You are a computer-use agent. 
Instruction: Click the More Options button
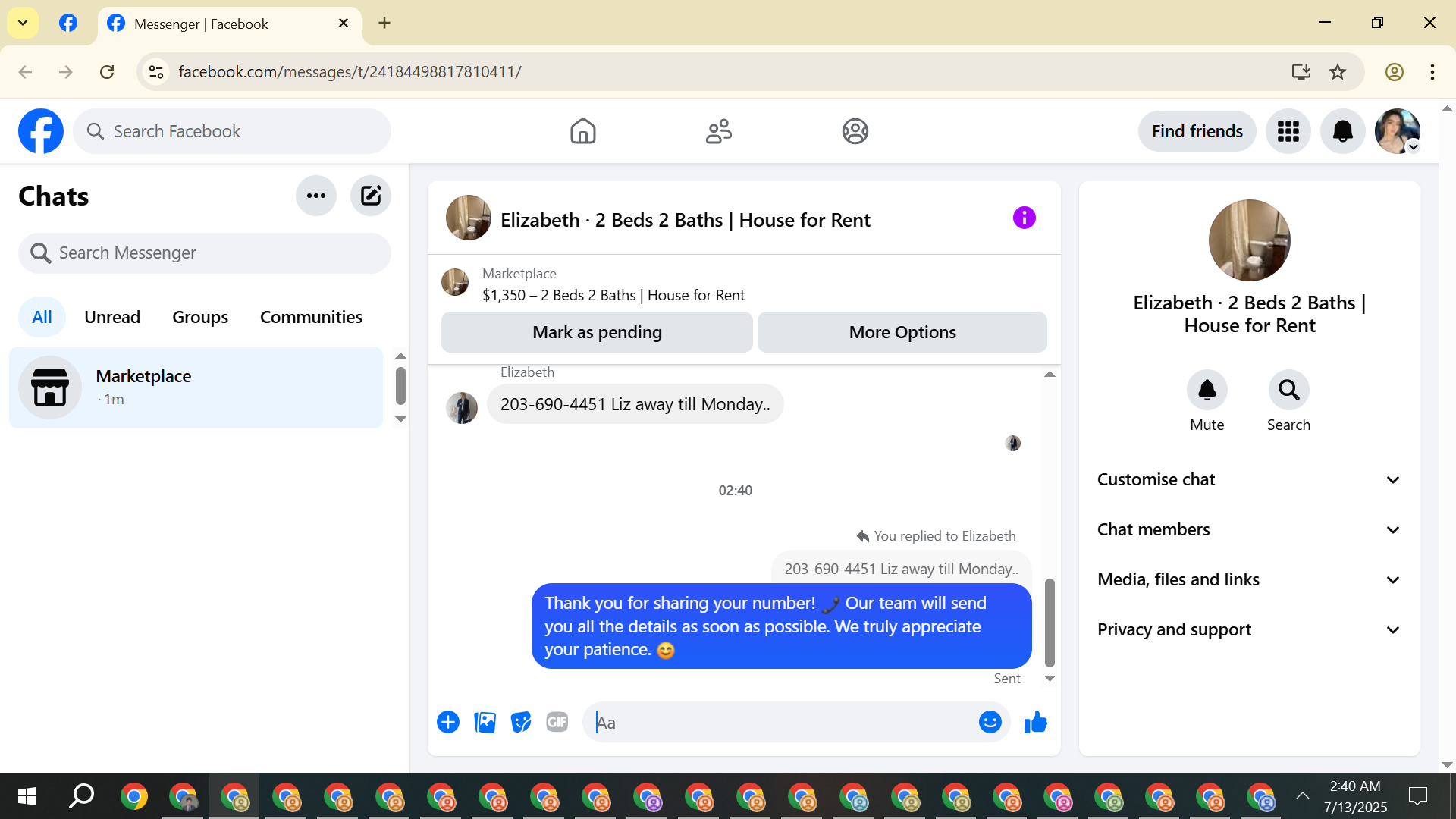[x=902, y=332]
